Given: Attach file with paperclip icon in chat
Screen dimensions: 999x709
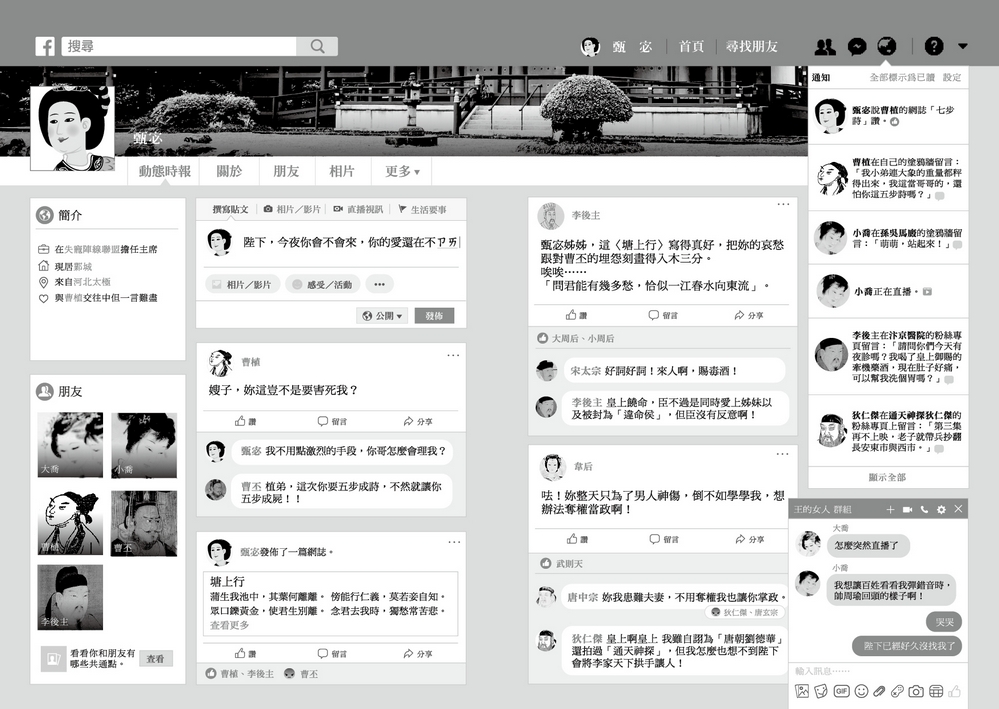Looking at the screenshot, I should pyautogui.click(x=879, y=691).
